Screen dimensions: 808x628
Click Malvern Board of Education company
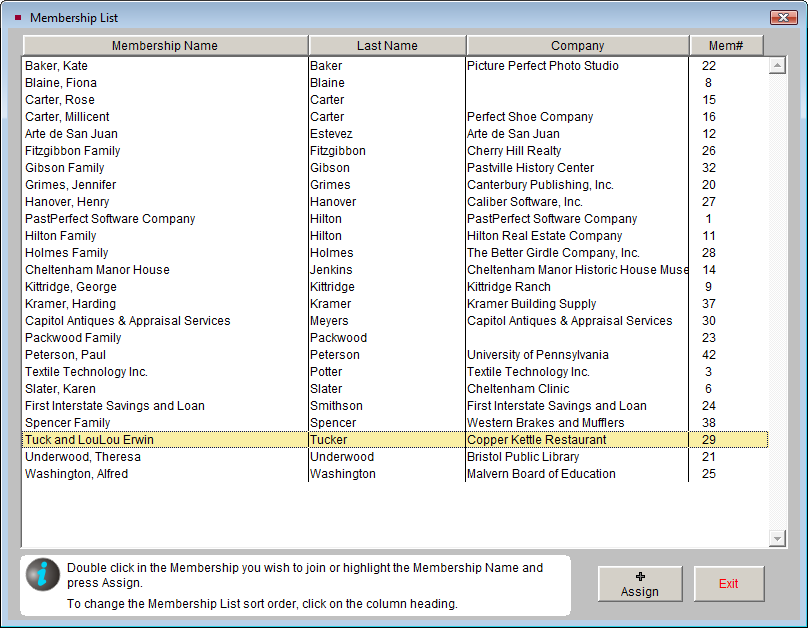(x=542, y=473)
